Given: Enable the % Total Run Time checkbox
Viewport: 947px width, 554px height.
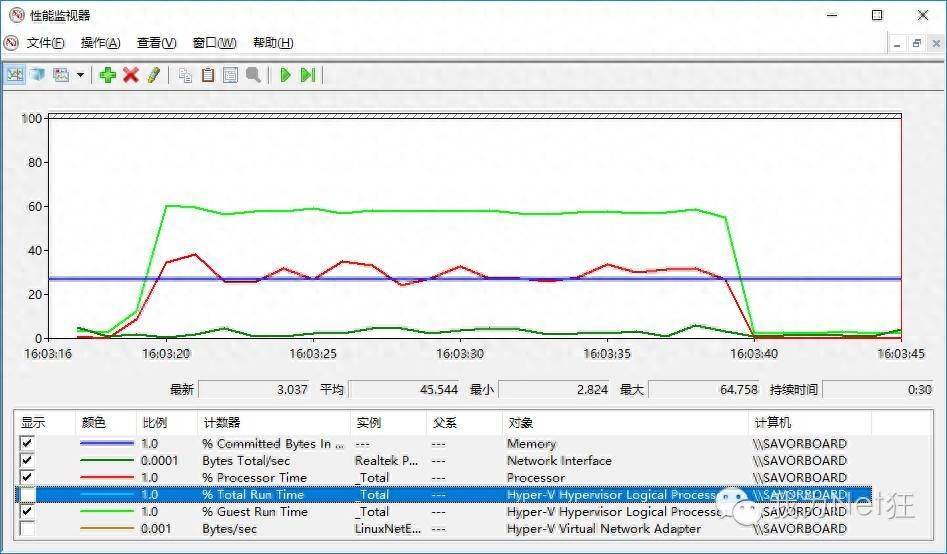Looking at the screenshot, I should click(x=27, y=494).
